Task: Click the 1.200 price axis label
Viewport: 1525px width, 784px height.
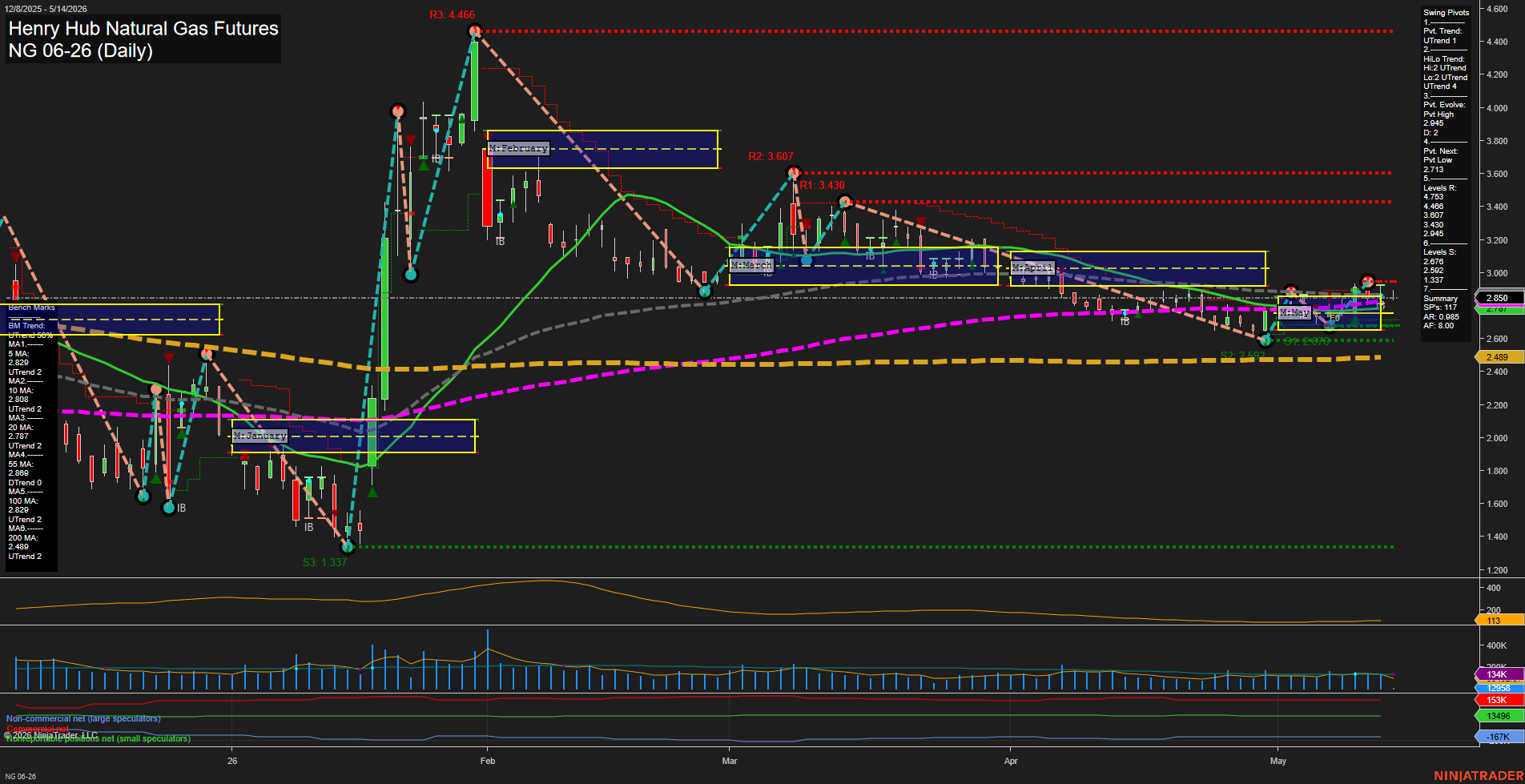Action: tap(1497, 570)
